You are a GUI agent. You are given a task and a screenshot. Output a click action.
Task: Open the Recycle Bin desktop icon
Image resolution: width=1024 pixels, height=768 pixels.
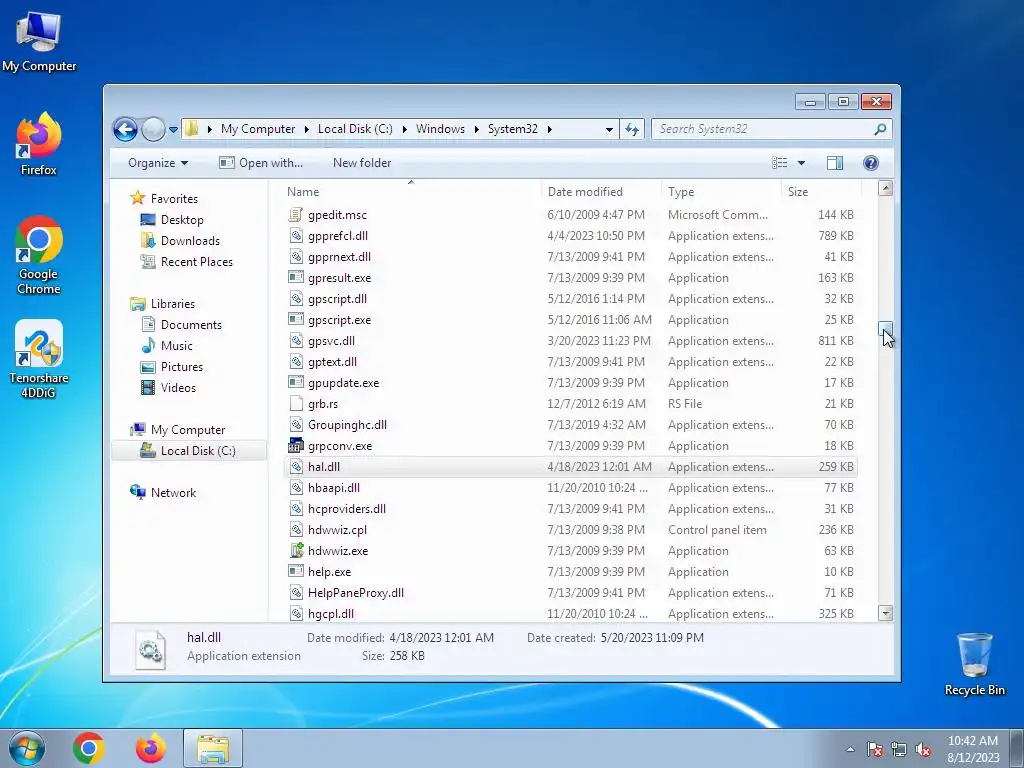(x=974, y=664)
